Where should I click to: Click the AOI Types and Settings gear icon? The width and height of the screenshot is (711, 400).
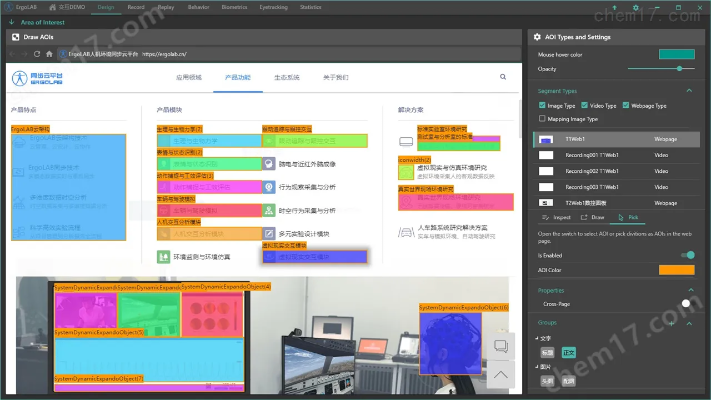click(538, 37)
